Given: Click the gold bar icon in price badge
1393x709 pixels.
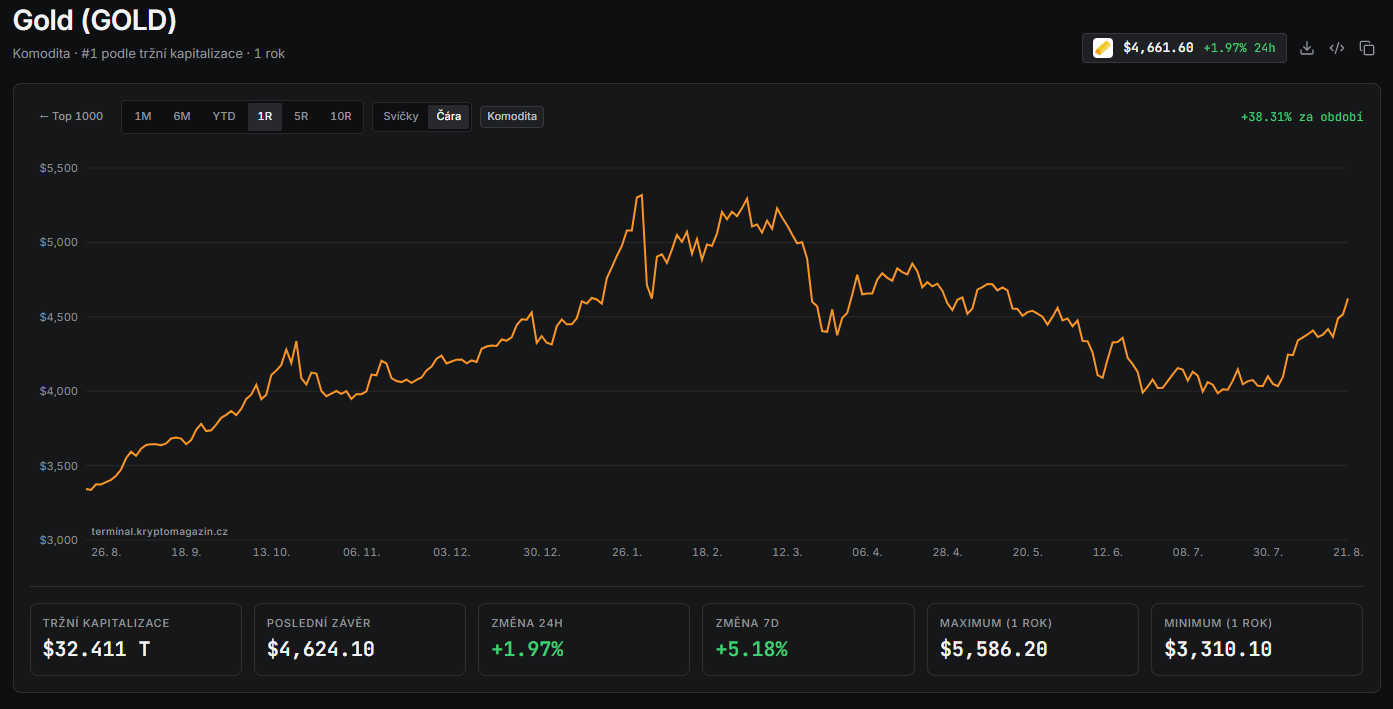Looking at the screenshot, I should point(1103,48).
